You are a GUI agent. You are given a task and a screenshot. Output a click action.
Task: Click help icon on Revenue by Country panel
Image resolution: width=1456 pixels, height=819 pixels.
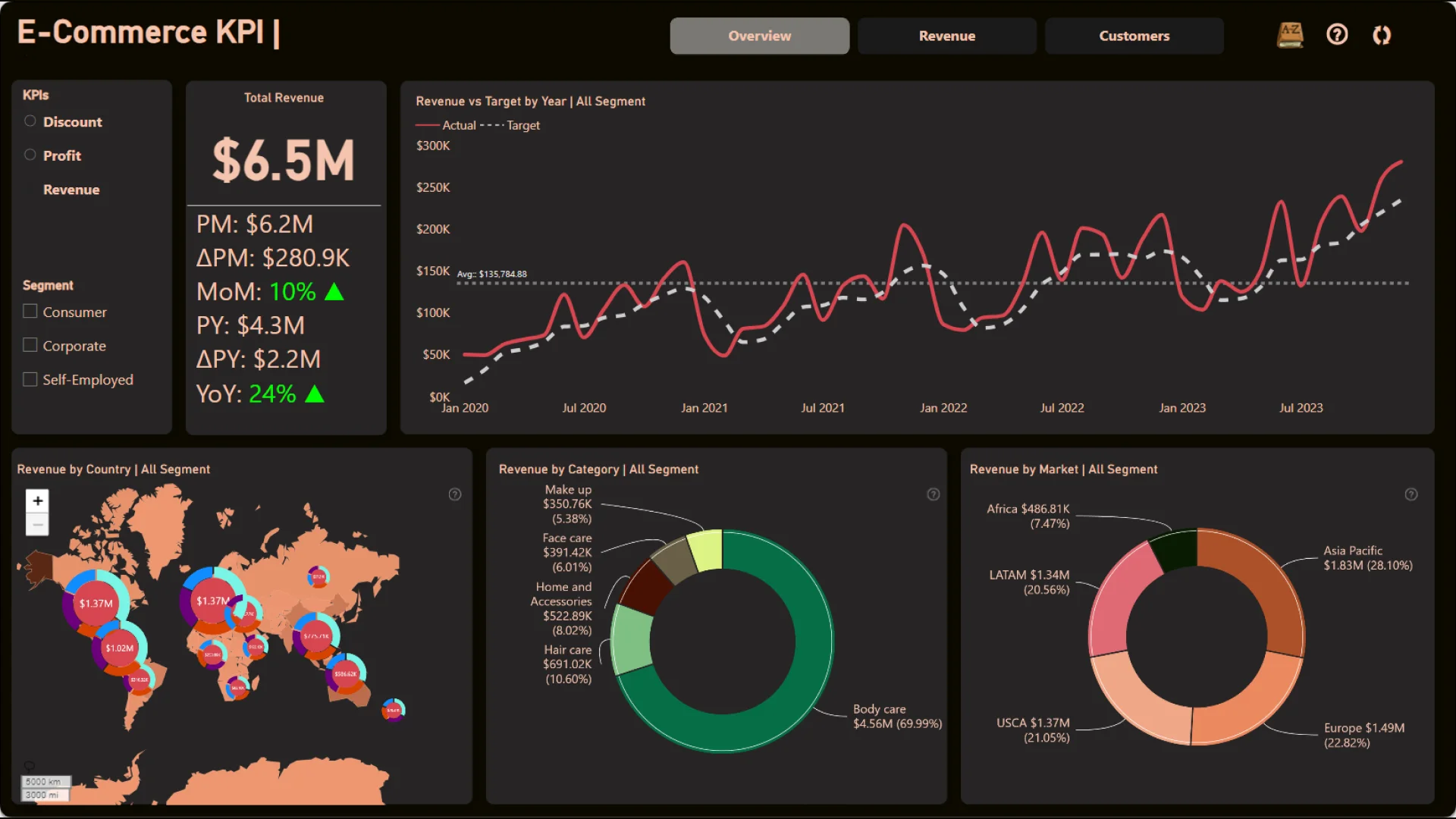coord(455,494)
